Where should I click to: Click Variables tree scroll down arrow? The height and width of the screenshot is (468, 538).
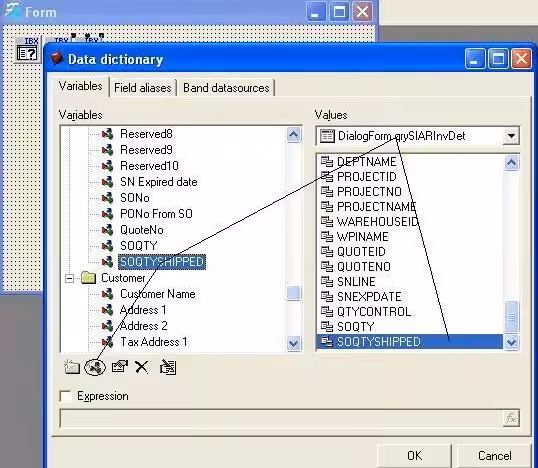point(294,343)
